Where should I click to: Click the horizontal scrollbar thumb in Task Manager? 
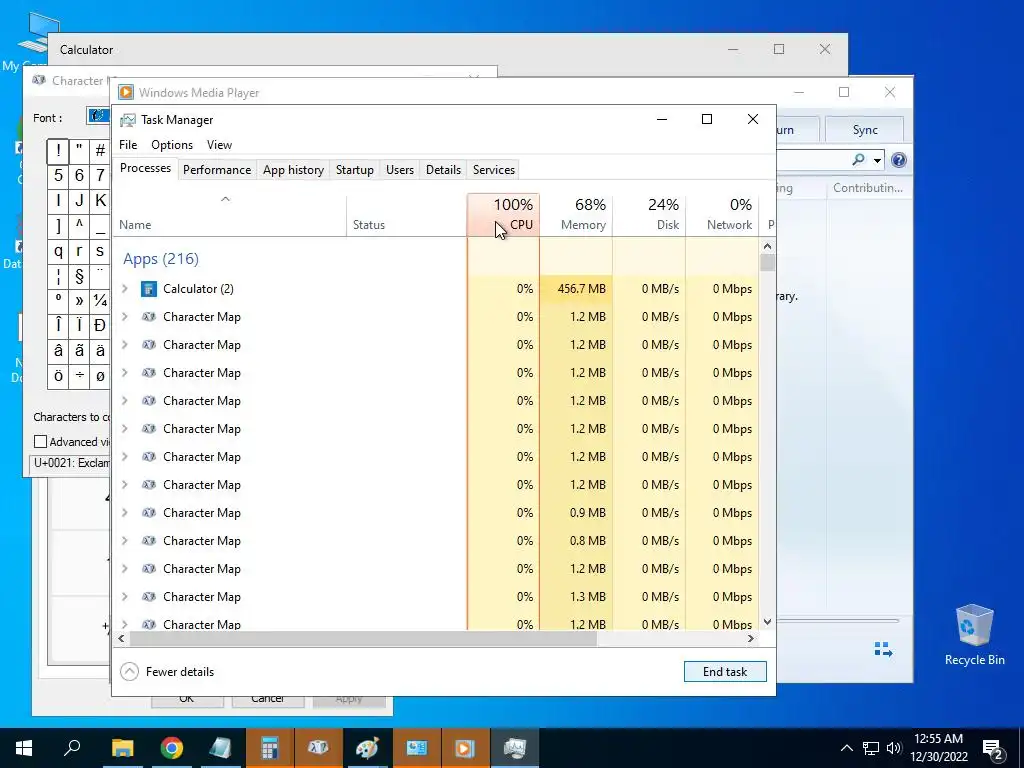[363, 638]
